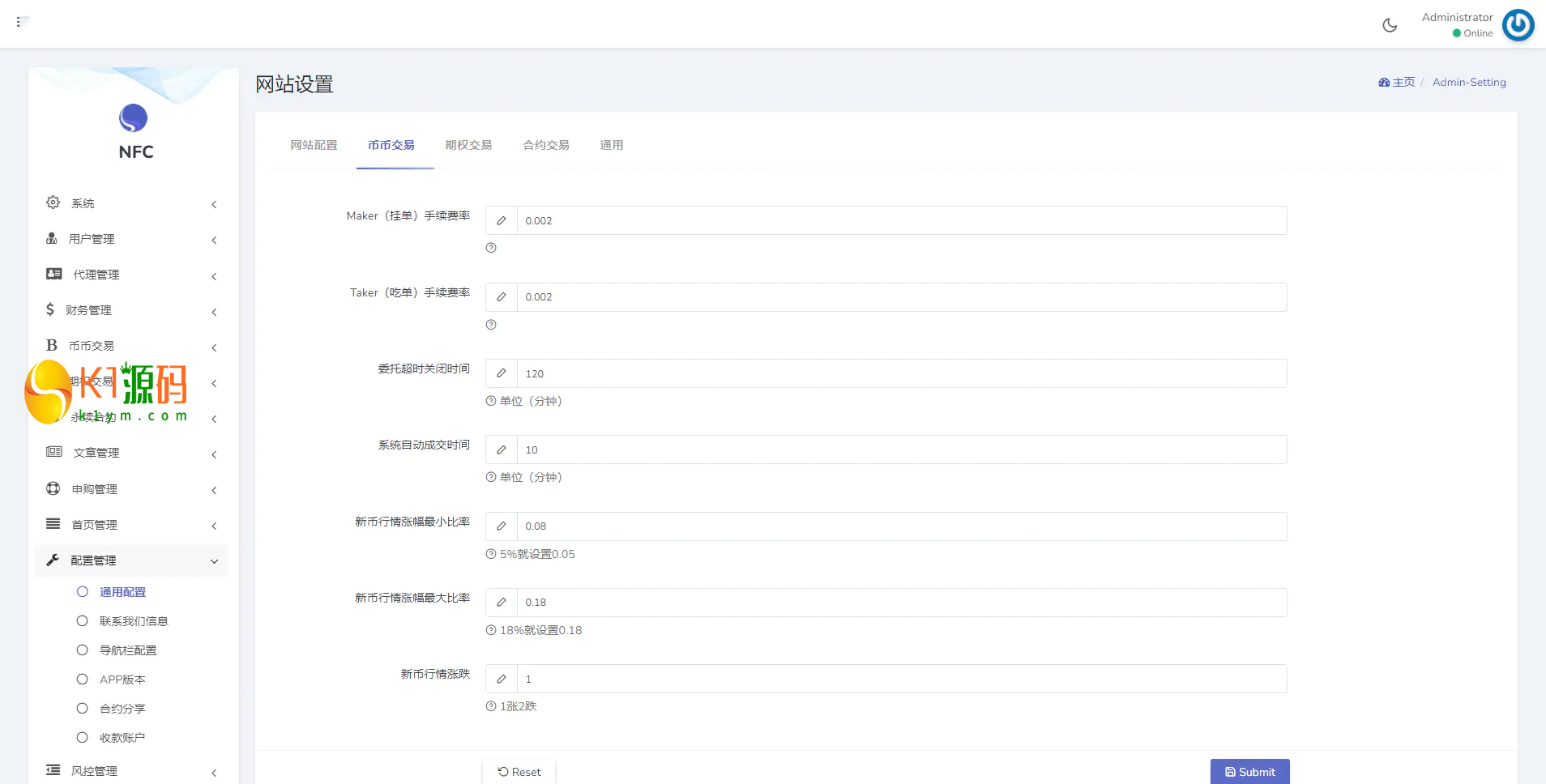Focus the 新币行情涨幅最大比率 input showing 0.18
The image size is (1546, 784).
coord(902,603)
